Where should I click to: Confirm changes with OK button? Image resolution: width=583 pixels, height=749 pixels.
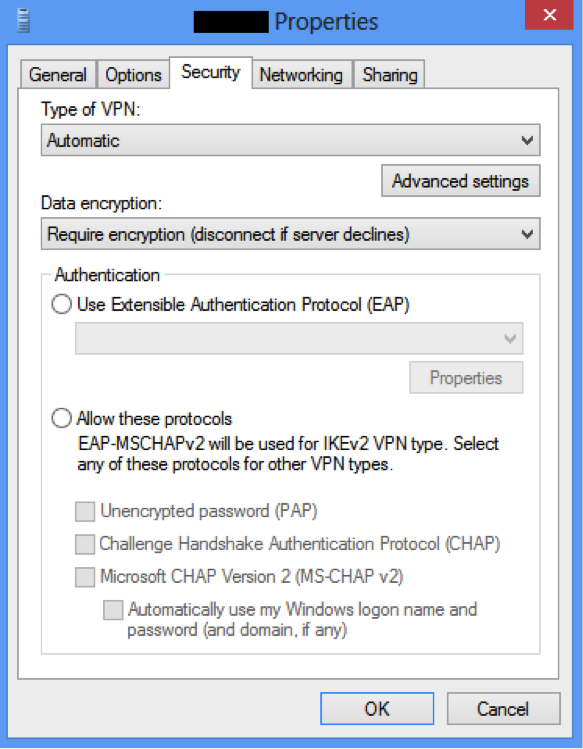coord(377,709)
